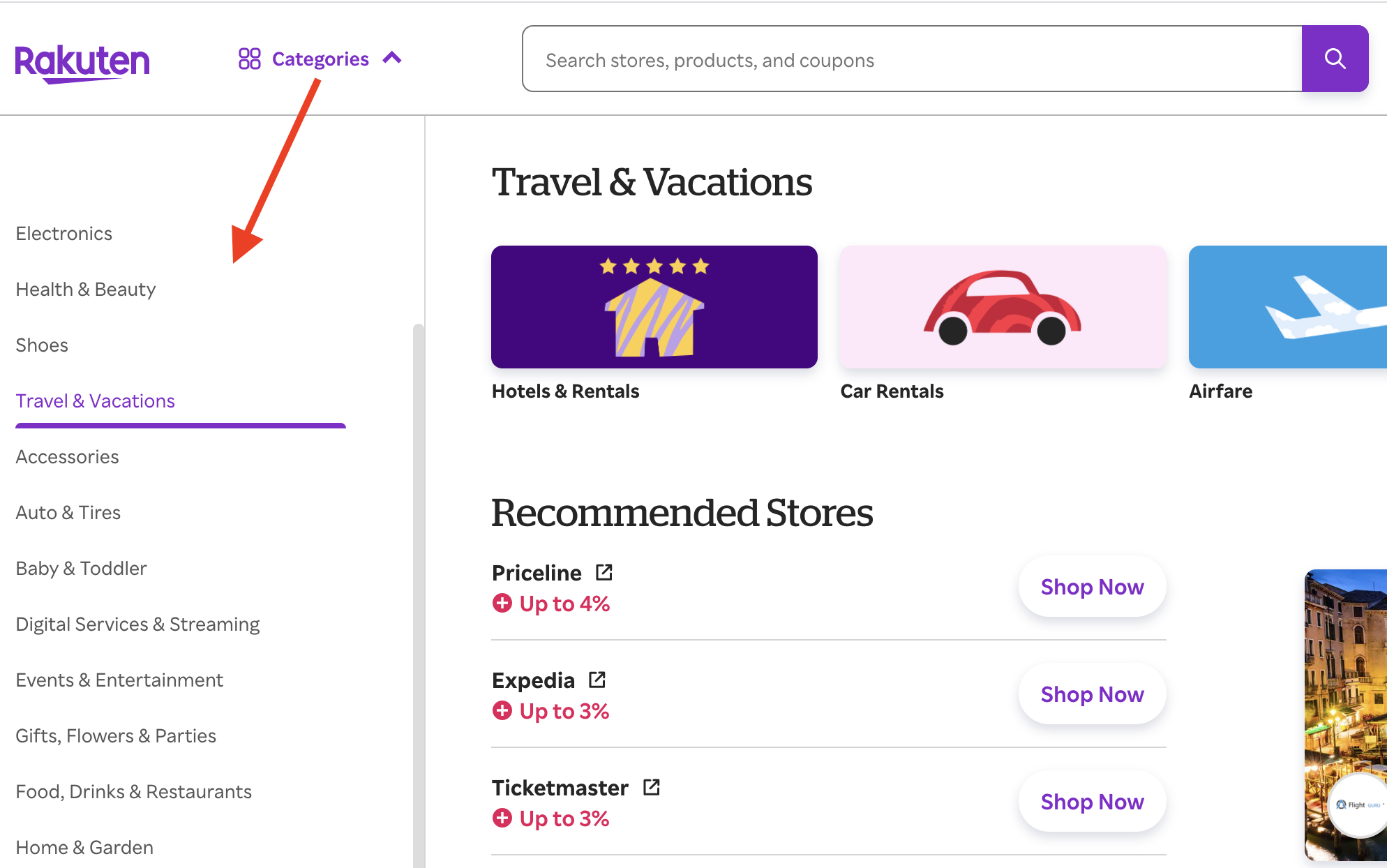Open the Categories menu label

tap(320, 59)
